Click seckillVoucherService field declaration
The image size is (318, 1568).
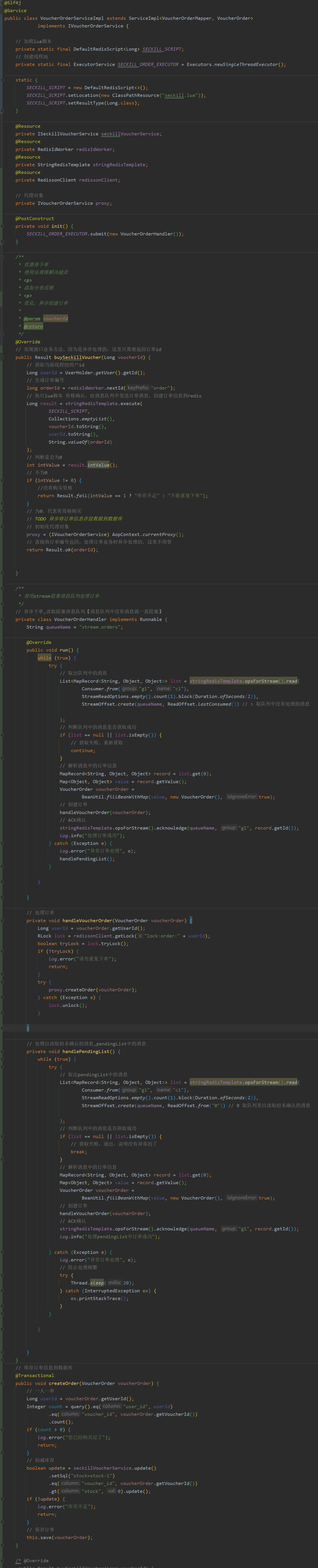pos(130,134)
